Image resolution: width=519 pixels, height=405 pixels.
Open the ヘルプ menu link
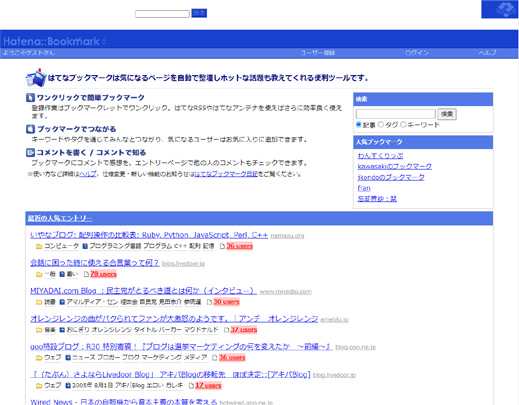pos(488,53)
